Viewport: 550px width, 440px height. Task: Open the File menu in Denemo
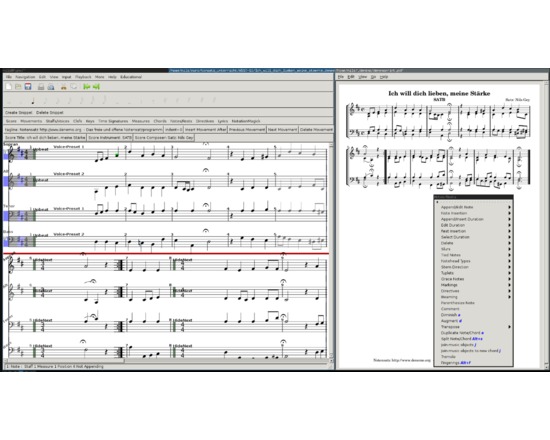coord(9,77)
